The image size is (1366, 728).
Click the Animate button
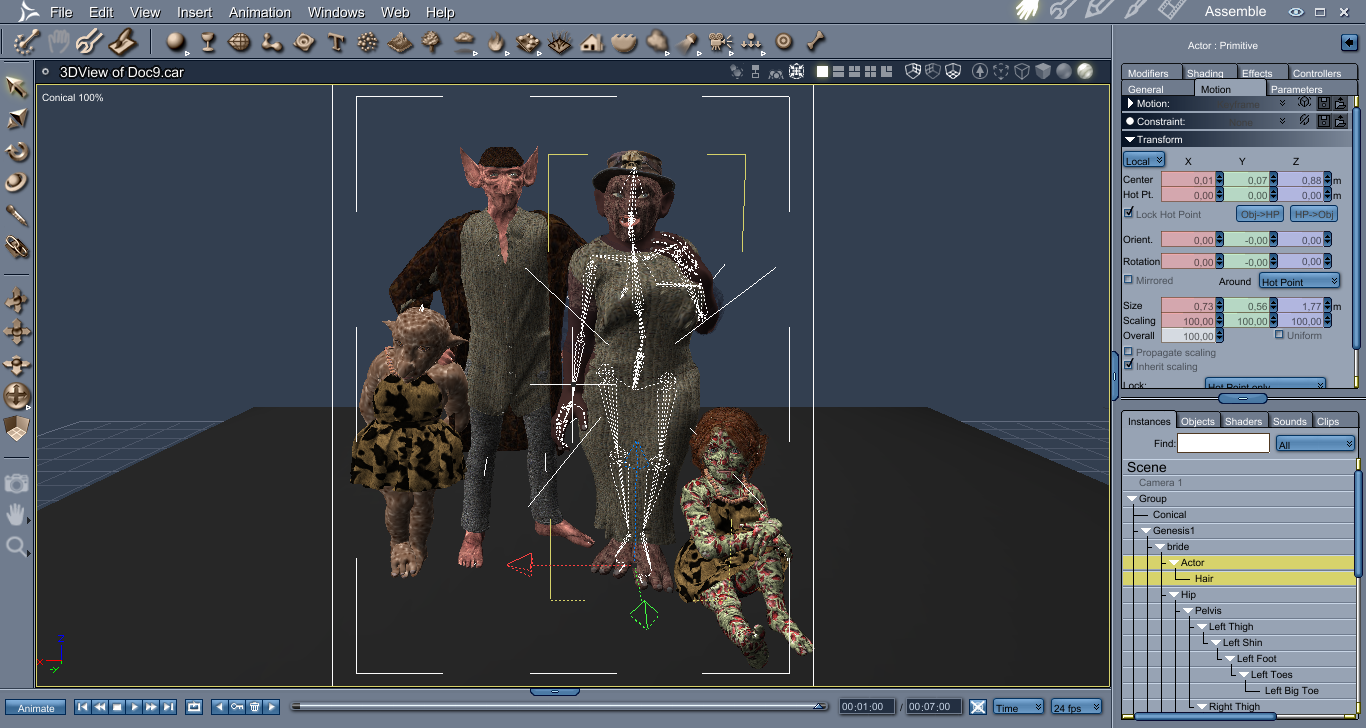pyautogui.click(x=36, y=708)
